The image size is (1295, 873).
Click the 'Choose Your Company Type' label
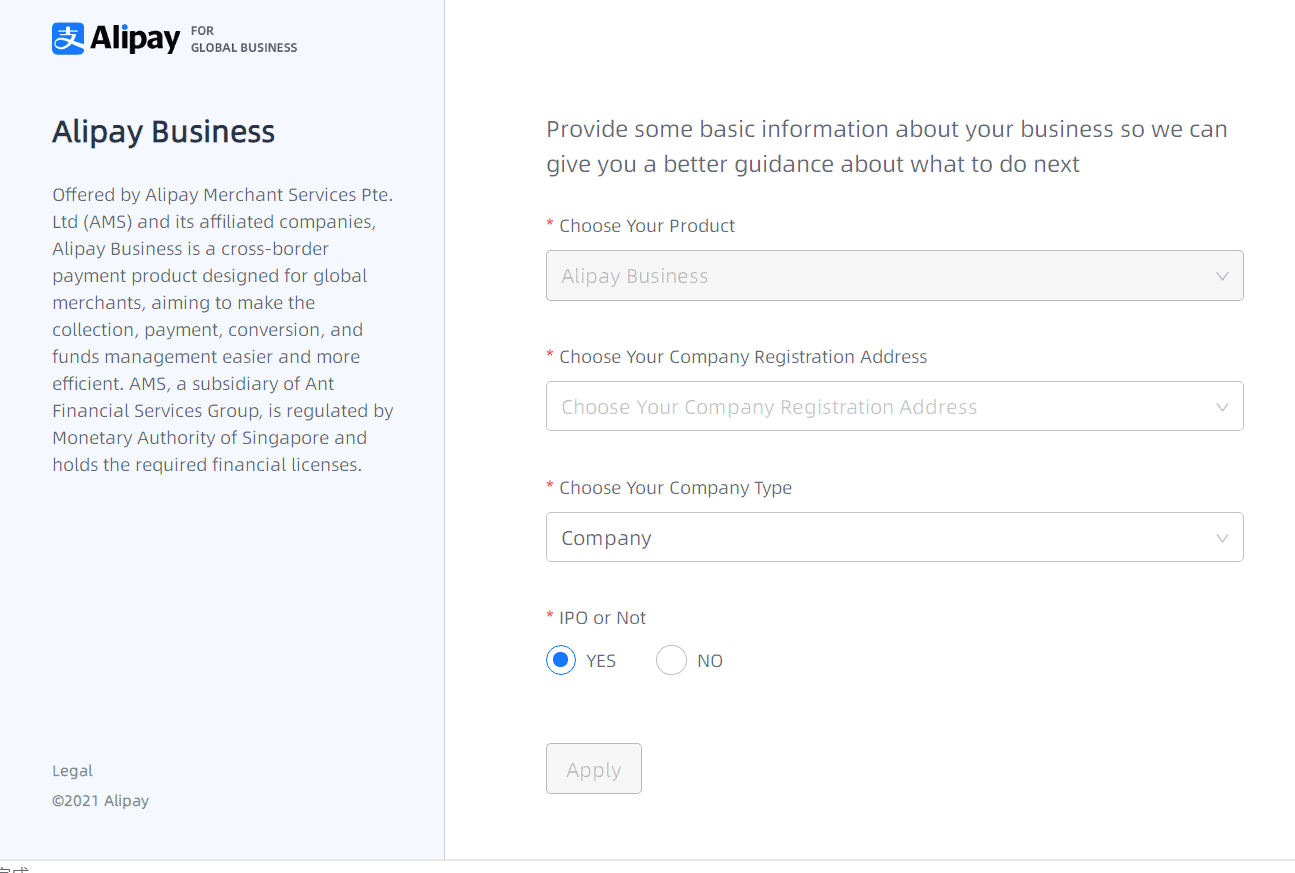pos(675,488)
